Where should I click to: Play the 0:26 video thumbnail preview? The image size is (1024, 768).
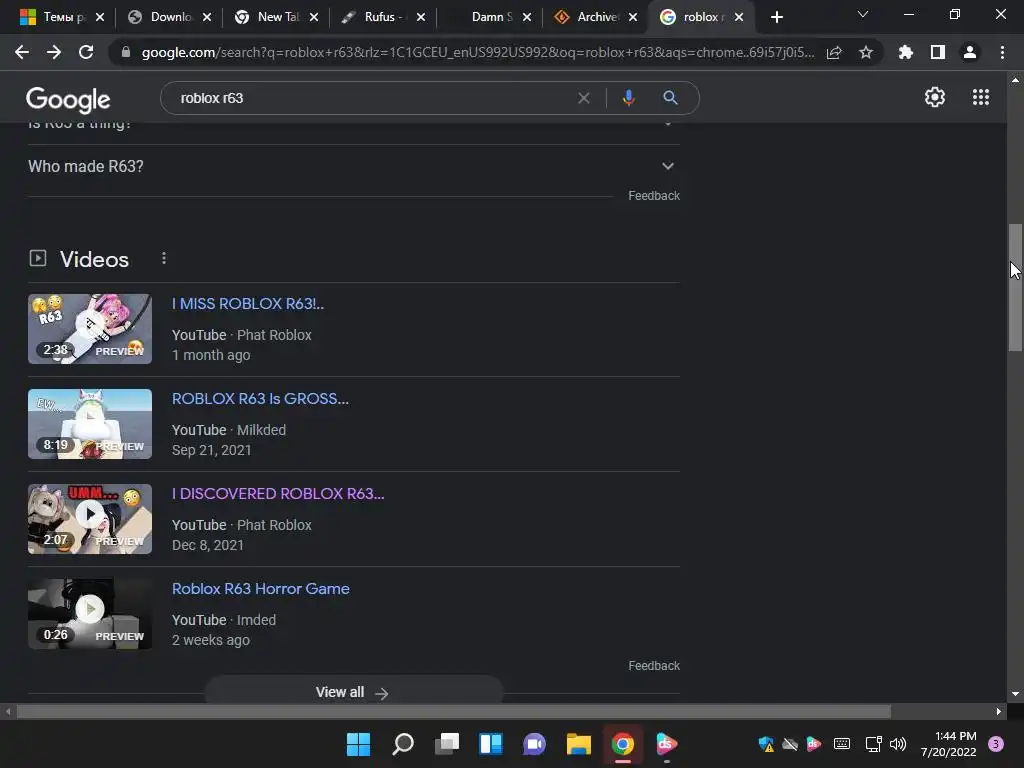(90, 614)
